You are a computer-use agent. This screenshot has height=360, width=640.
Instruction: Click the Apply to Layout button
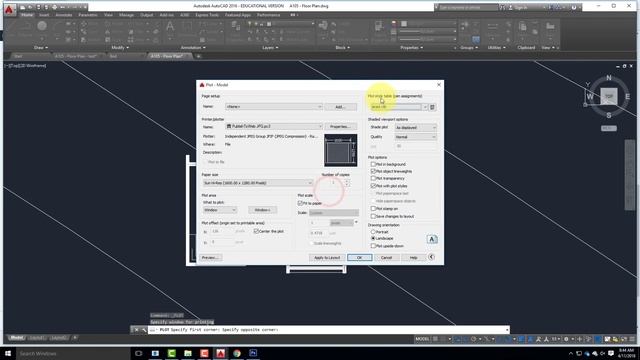pos(327,258)
